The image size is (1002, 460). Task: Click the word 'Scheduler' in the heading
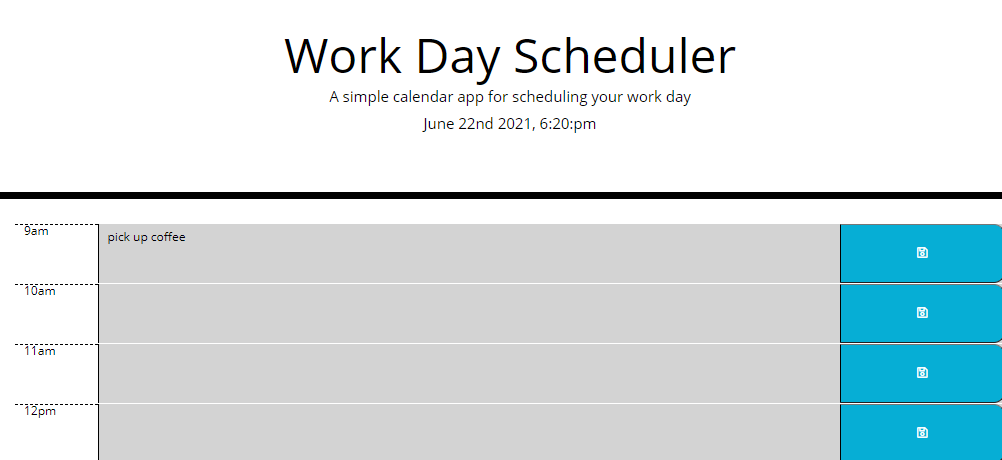pyautogui.click(x=625, y=56)
